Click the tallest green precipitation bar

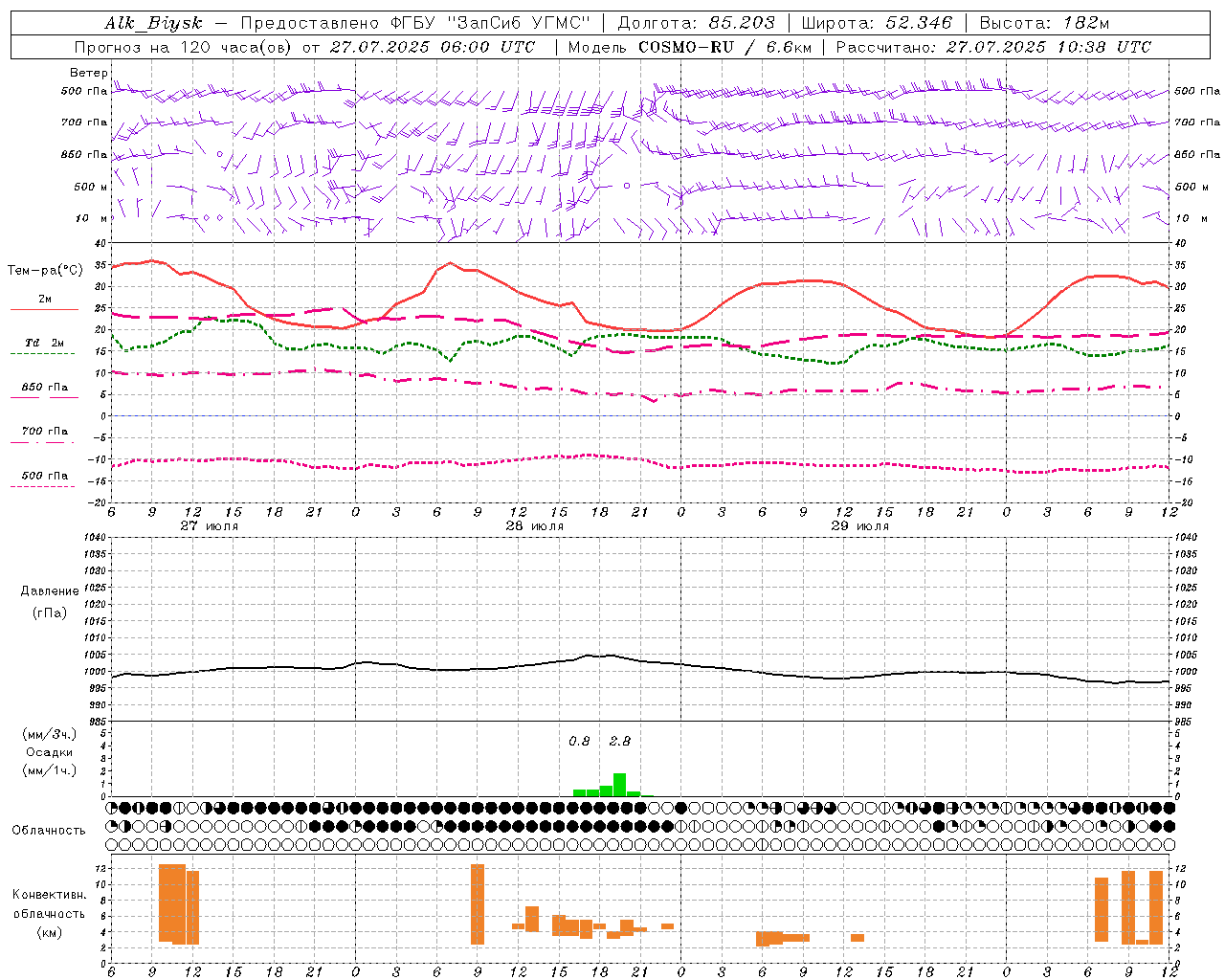coord(620,785)
